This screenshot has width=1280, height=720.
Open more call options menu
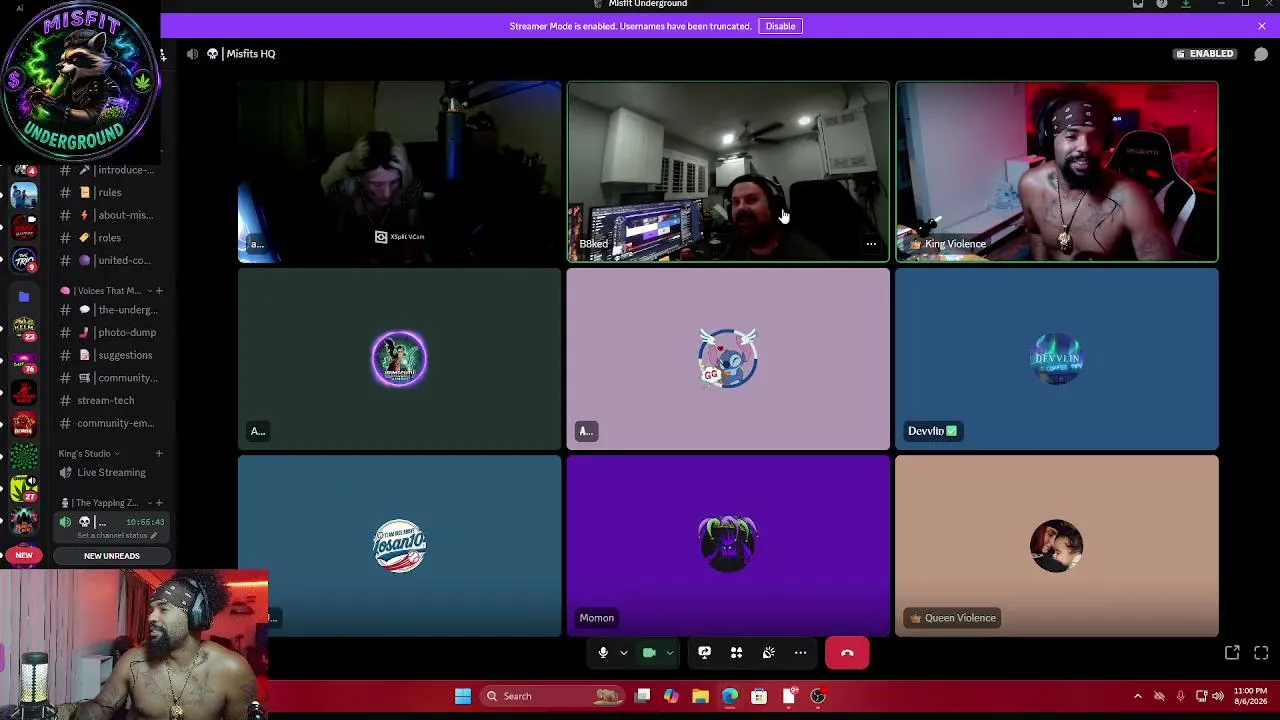[x=800, y=653]
